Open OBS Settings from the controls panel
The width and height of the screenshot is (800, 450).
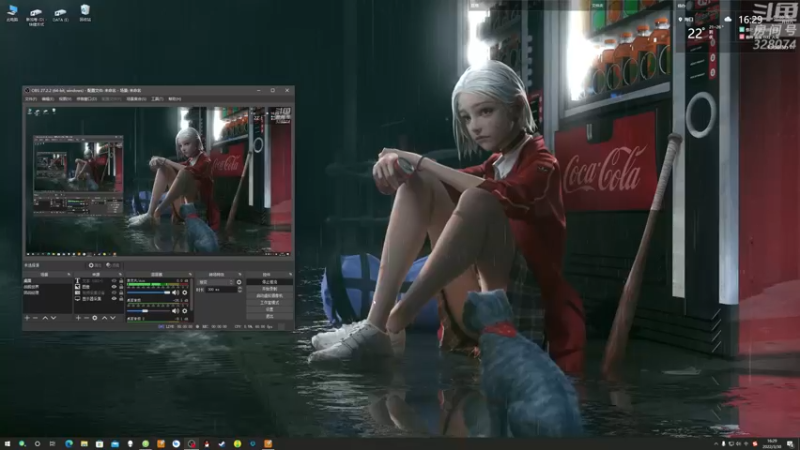(x=269, y=310)
